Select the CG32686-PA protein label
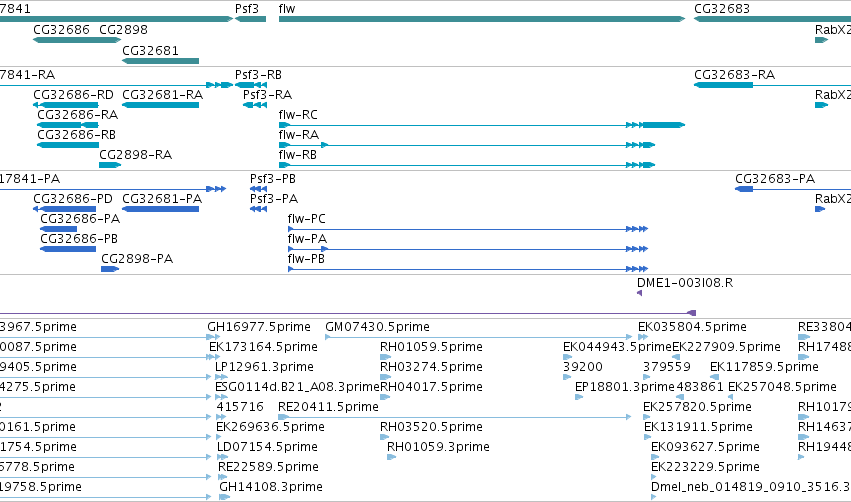Image resolution: width=851 pixels, height=502 pixels. [x=80, y=219]
